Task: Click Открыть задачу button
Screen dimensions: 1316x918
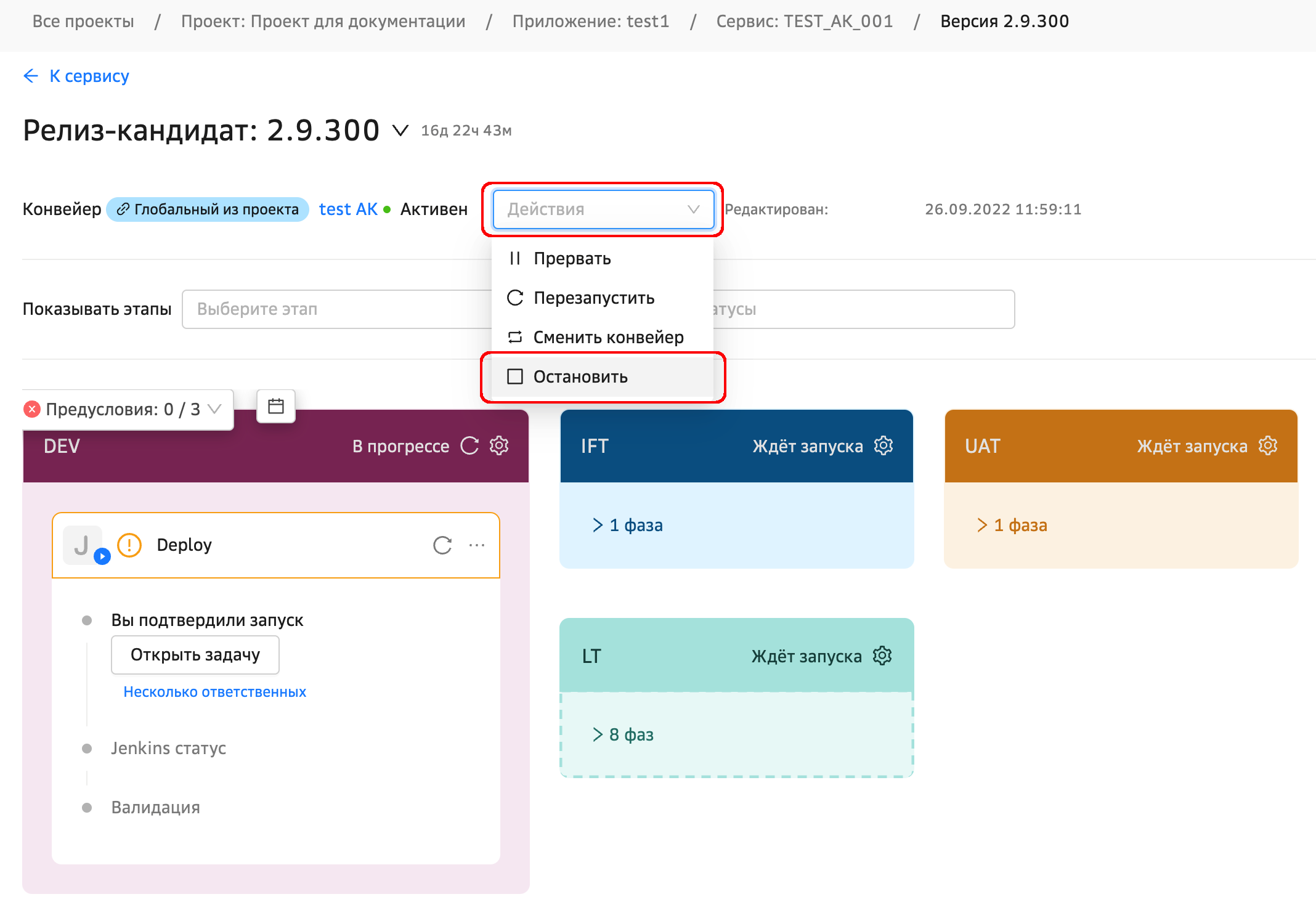Action: pos(195,654)
